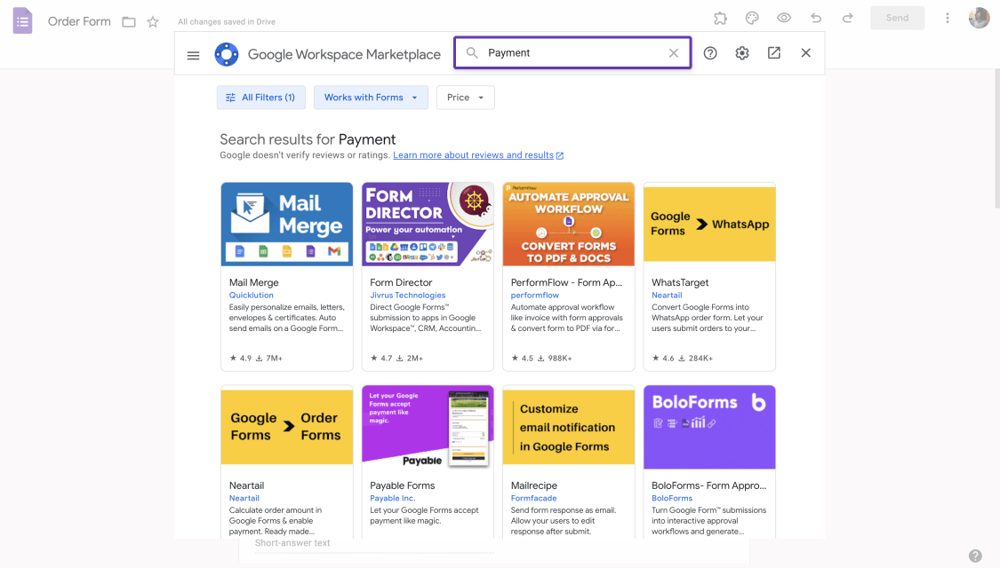Image resolution: width=1000 pixels, height=568 pixels.
Task: Open the BoloForms developer link
Action: (672, 498)
